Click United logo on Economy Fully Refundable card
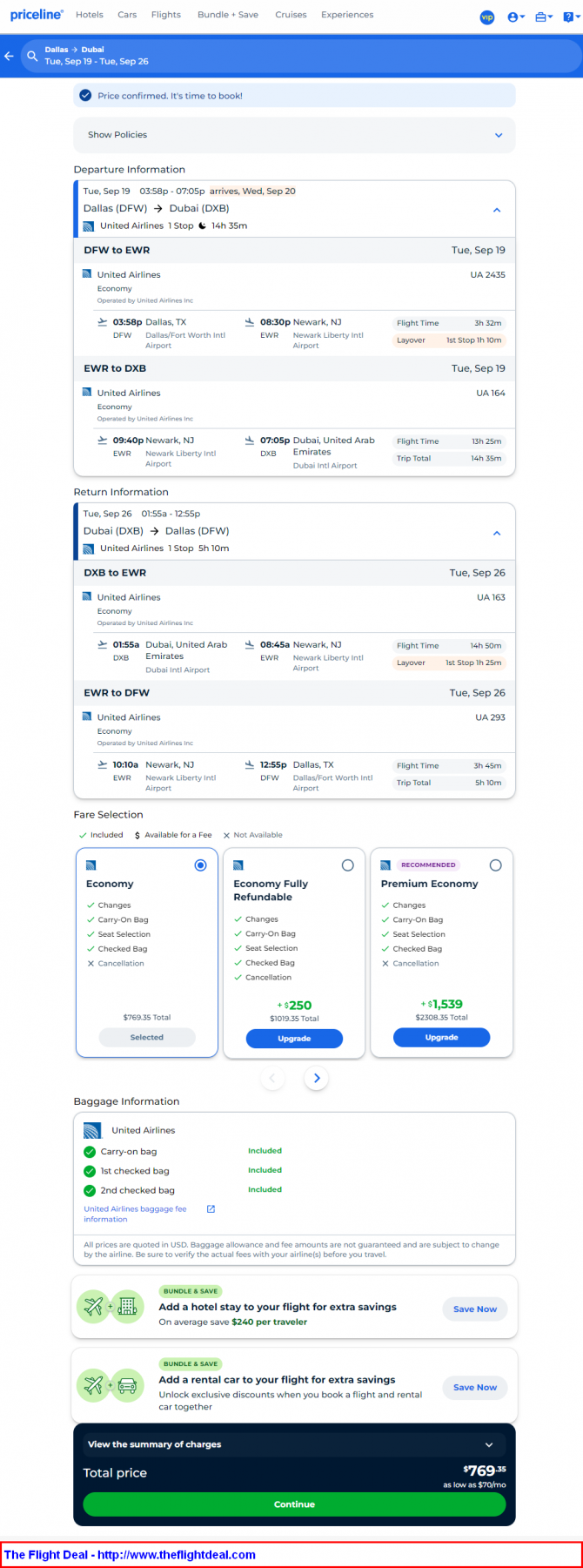The image size is (583, 1568). click(238, 865)
